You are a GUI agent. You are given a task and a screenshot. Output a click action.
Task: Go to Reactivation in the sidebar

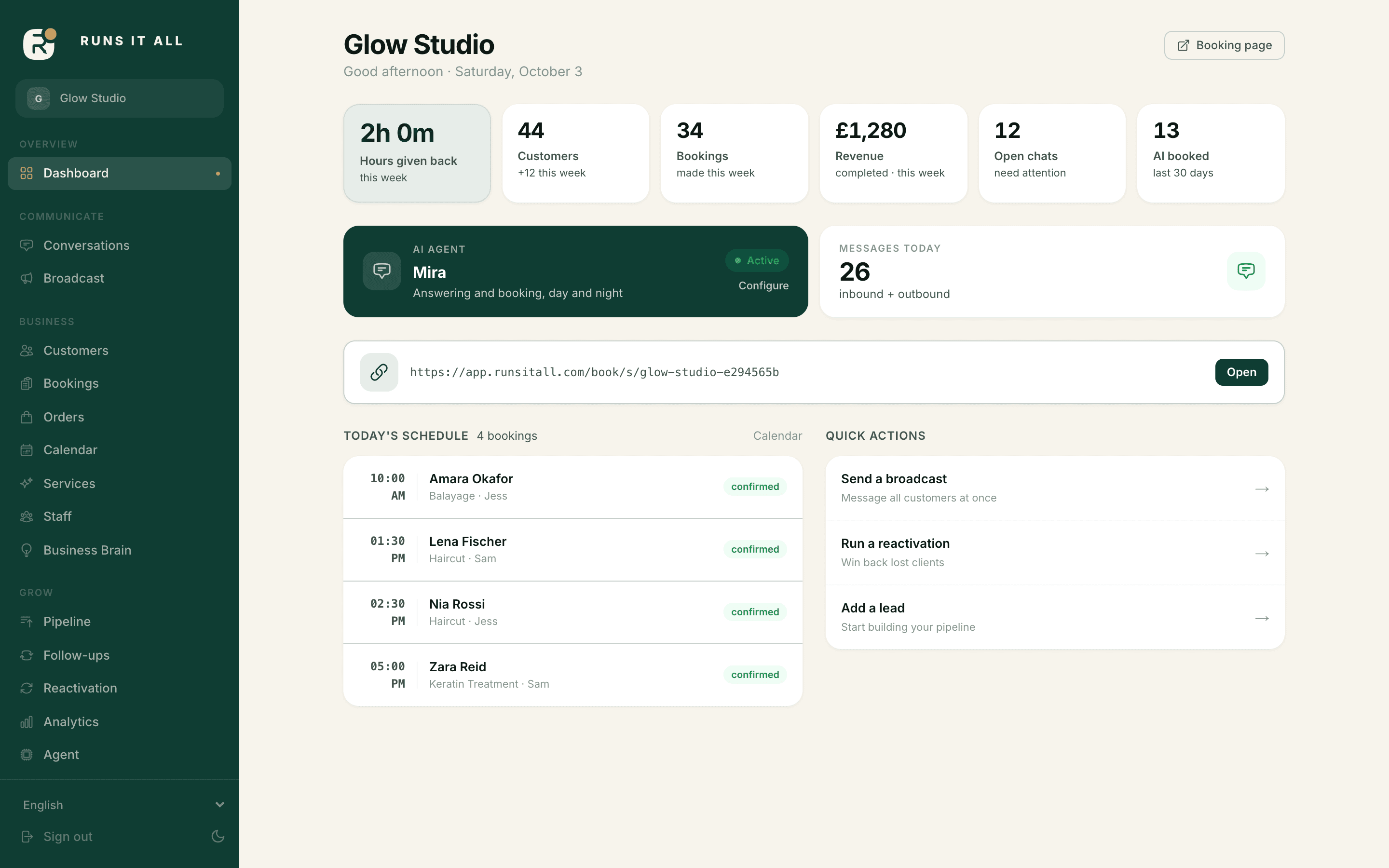pyautogui.click(x=120, y=688)
